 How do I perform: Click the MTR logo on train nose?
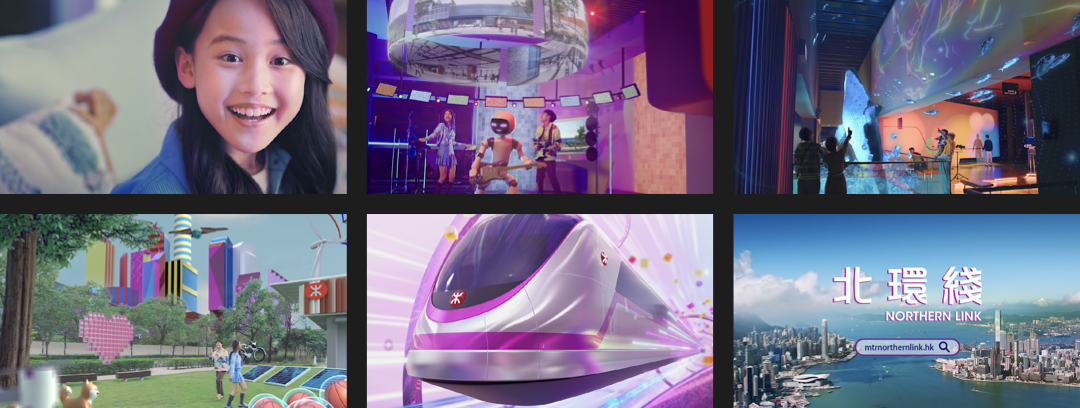coord(457,298)
